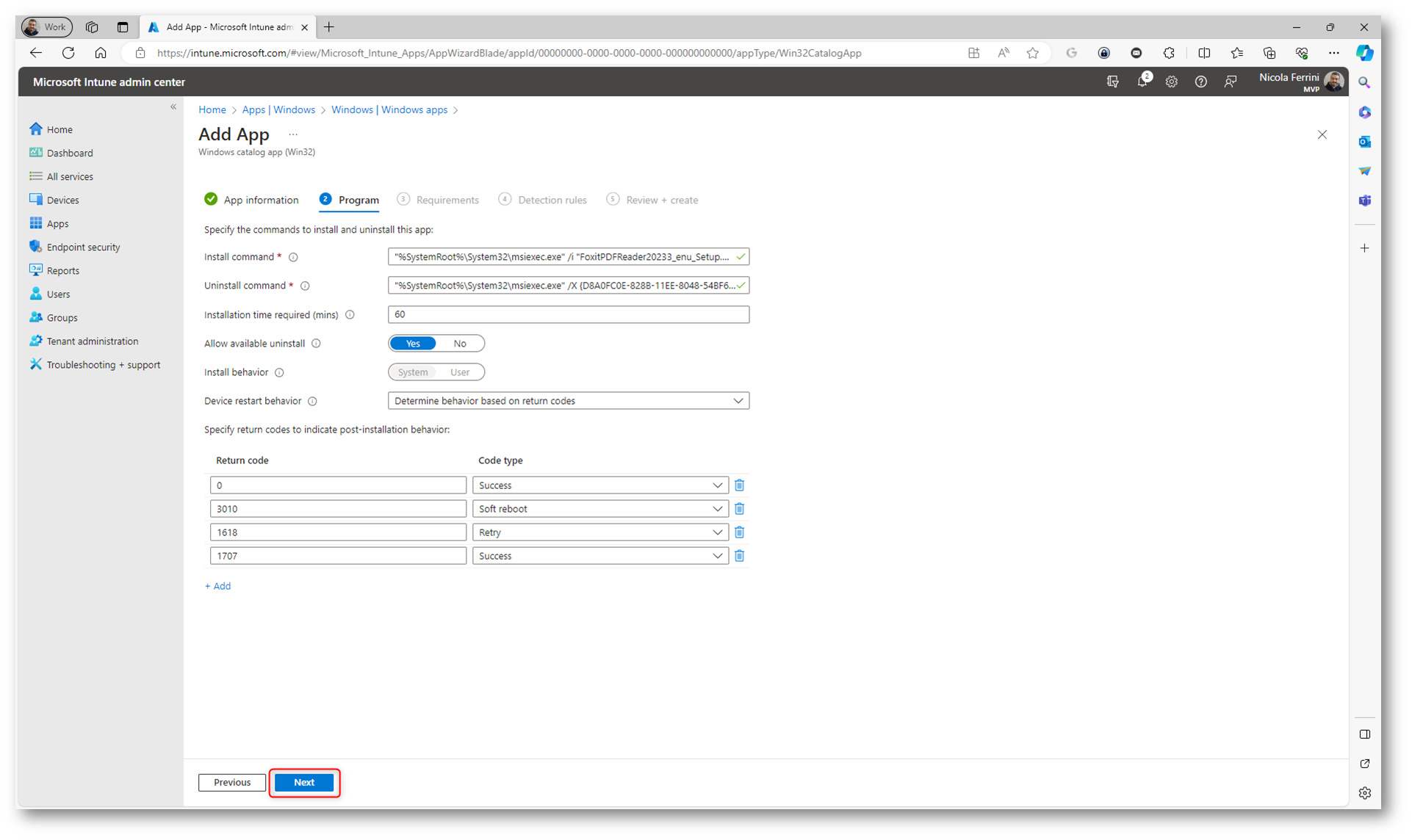This screenshot has height=840, width=1412.
Task: Expand Device restart behavior dropdown
Action: pyautogui.click(x=568, y=401)
